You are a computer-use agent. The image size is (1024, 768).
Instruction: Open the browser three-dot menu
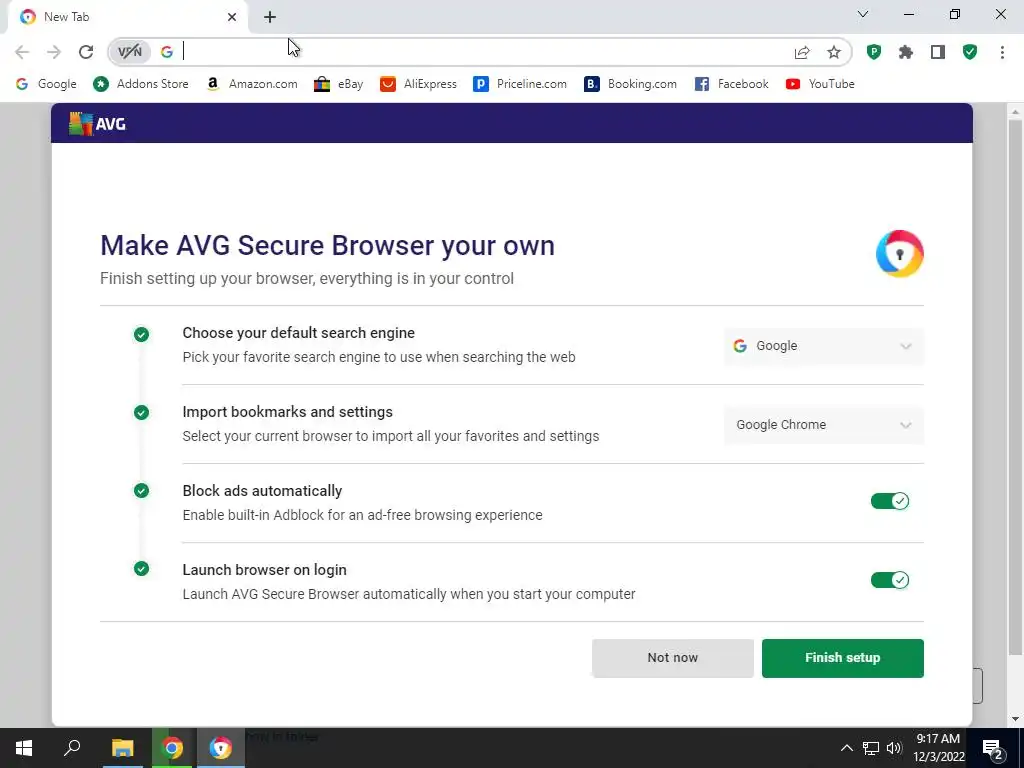tap(1002, 52)
